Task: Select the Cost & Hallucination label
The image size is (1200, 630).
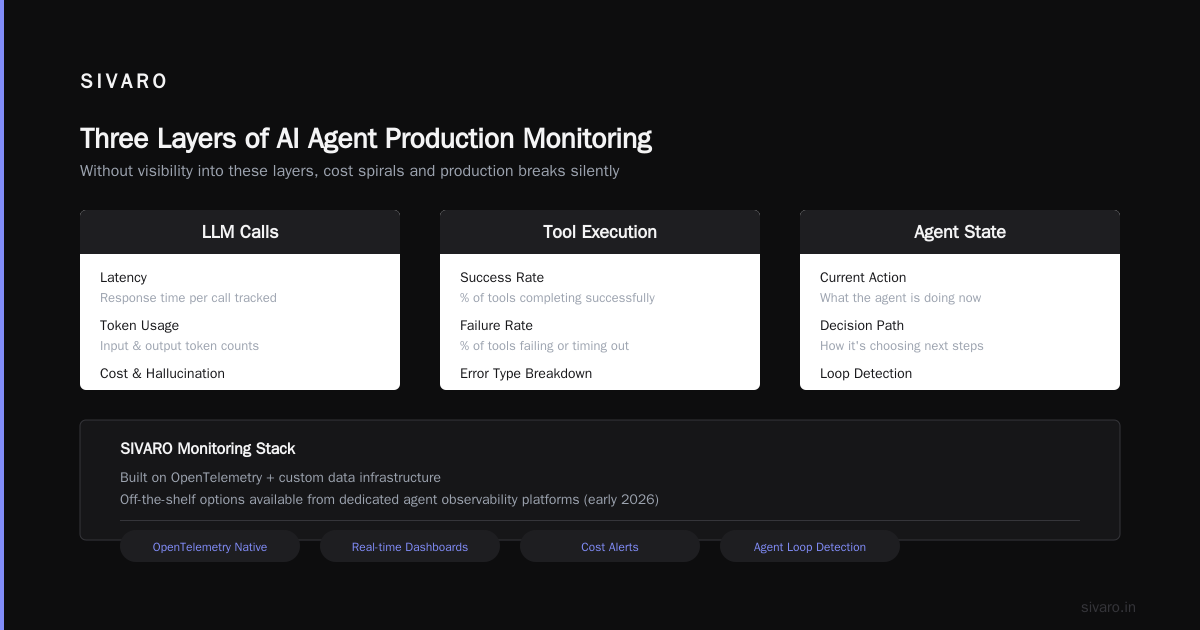Action: click(162, 373)
